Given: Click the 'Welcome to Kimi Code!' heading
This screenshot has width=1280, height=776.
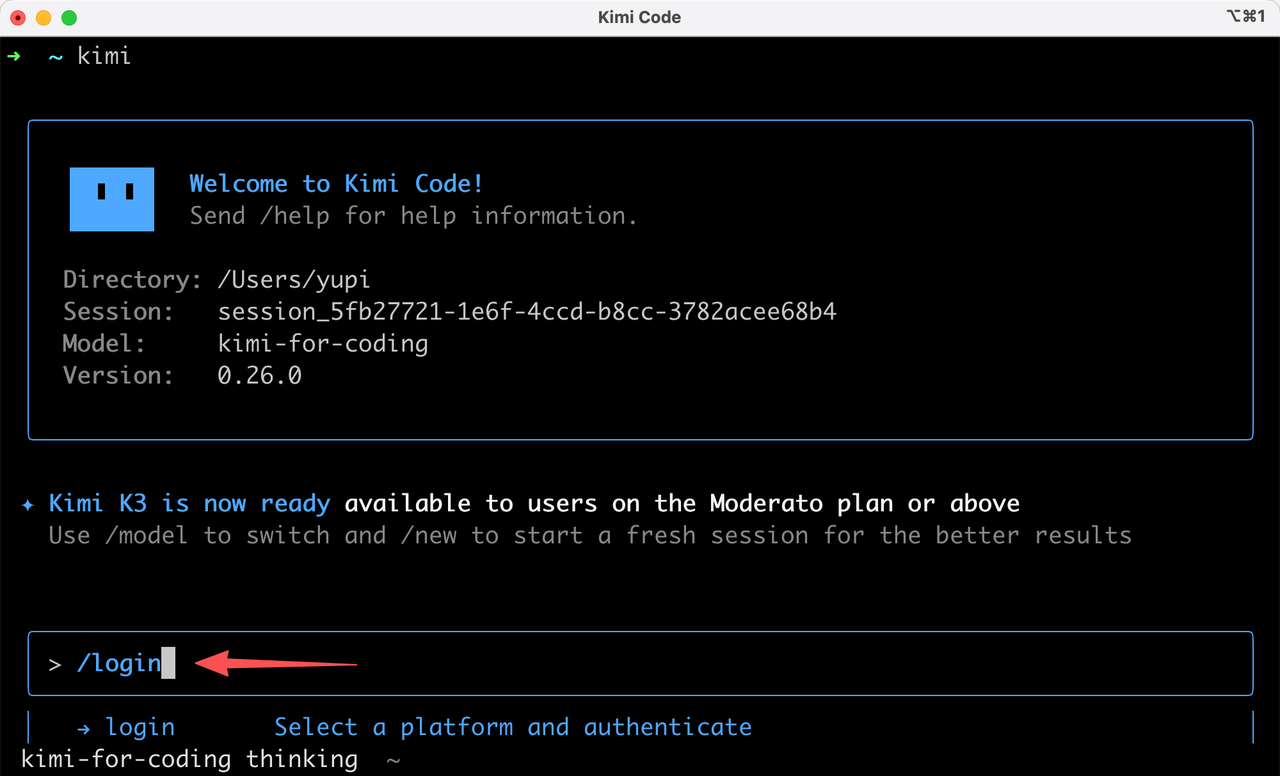Looking at the screenshot, I should (x=336, y=183).
